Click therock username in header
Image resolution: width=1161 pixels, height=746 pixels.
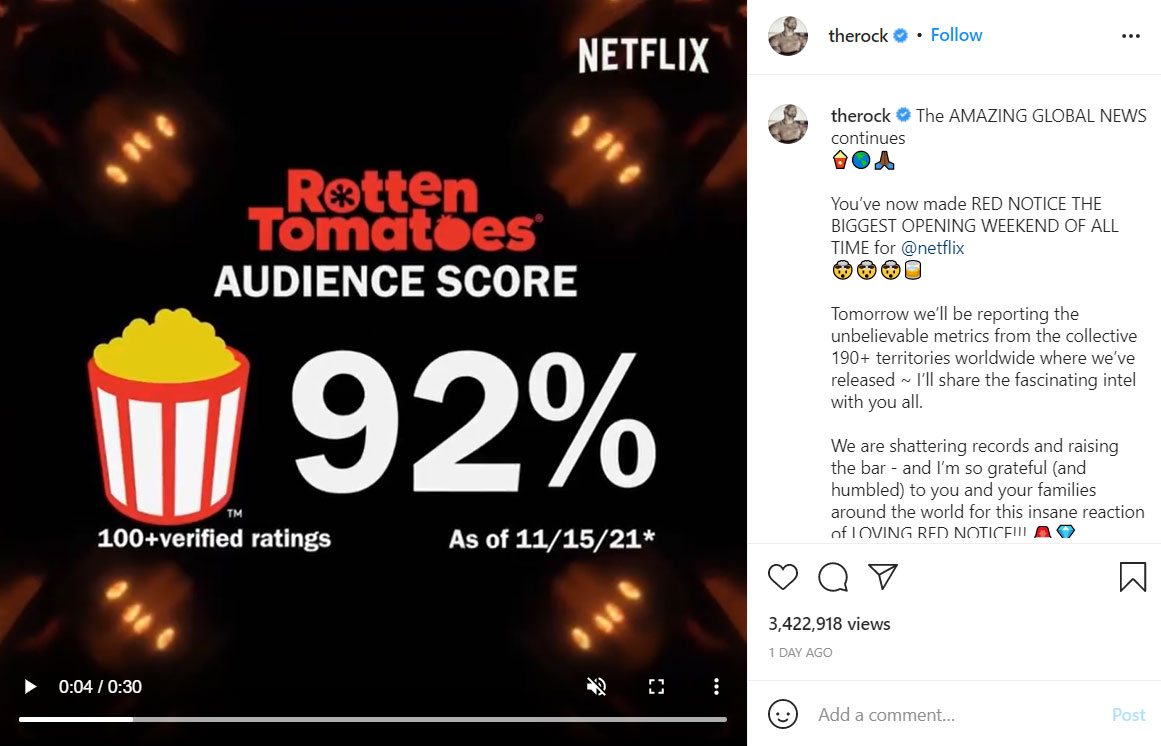pyautogui.click(x=858, y=36)
